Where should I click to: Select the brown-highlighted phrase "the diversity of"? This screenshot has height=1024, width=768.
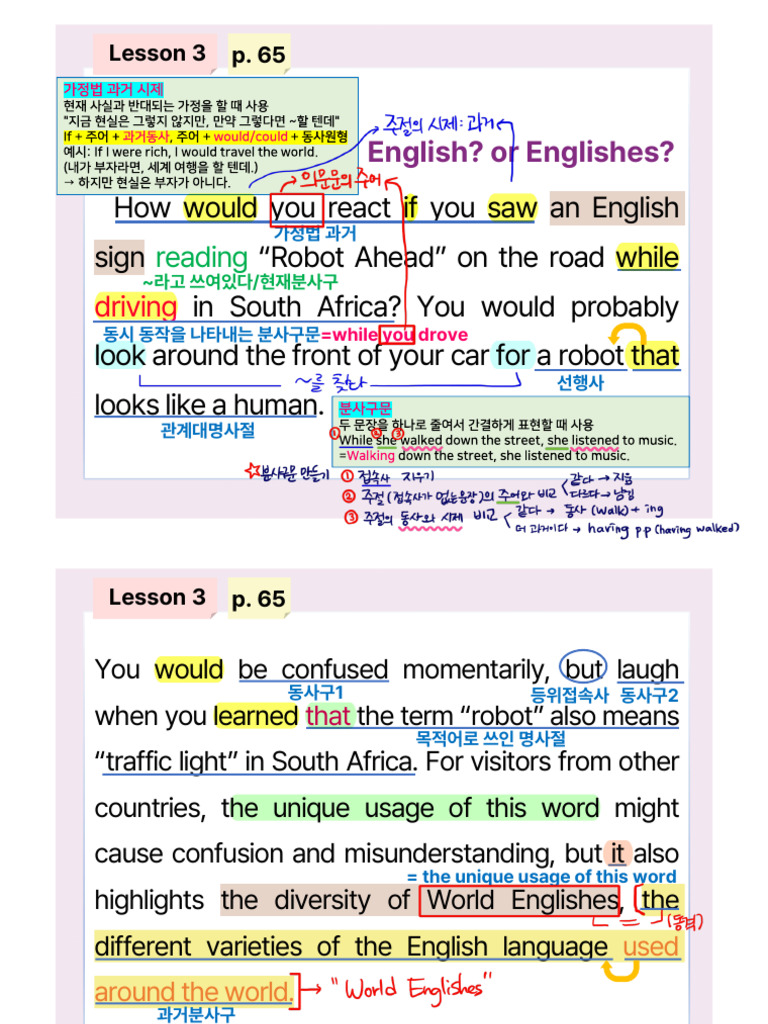pos(316,901)
